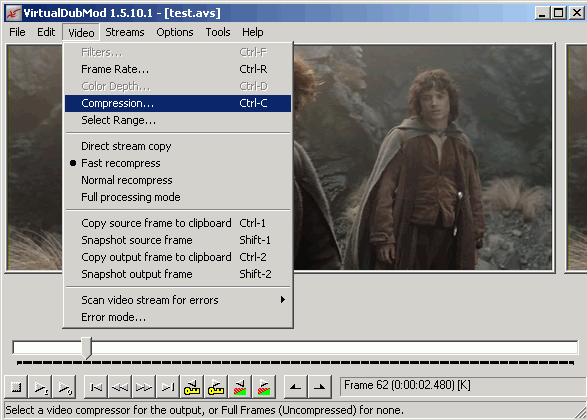The width and height of the screenshot is (587, 420).
Task: Step backward one frame
Action: tap(120, 387)
